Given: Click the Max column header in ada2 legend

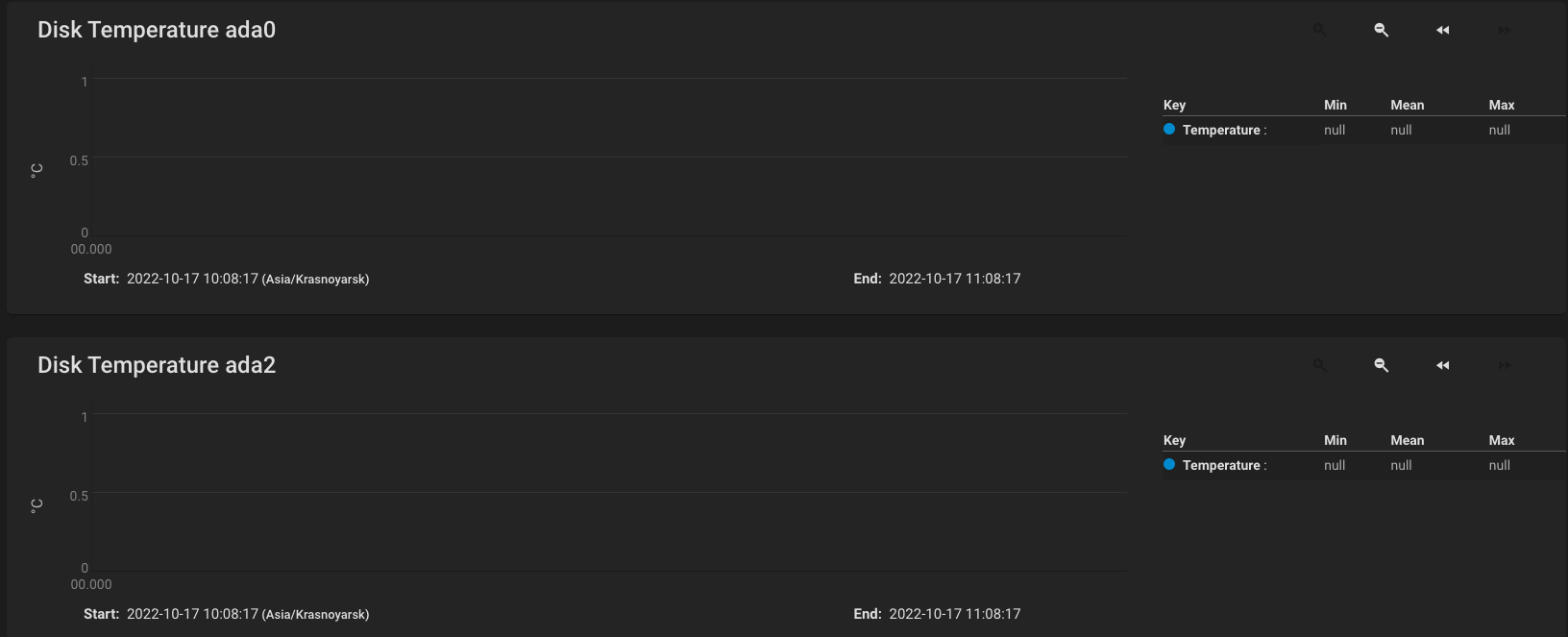Looking at the screenshot, I should coord(1502,440).
